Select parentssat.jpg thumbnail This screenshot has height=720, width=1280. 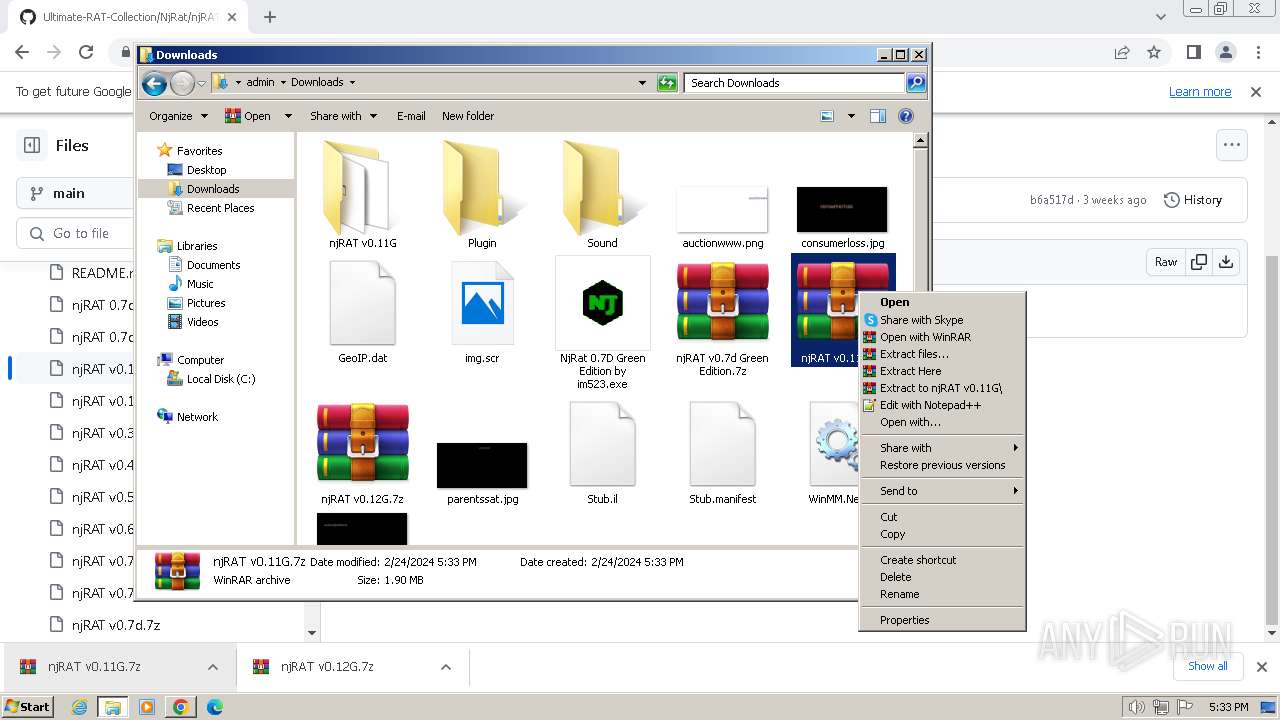(x=482, y=465)
